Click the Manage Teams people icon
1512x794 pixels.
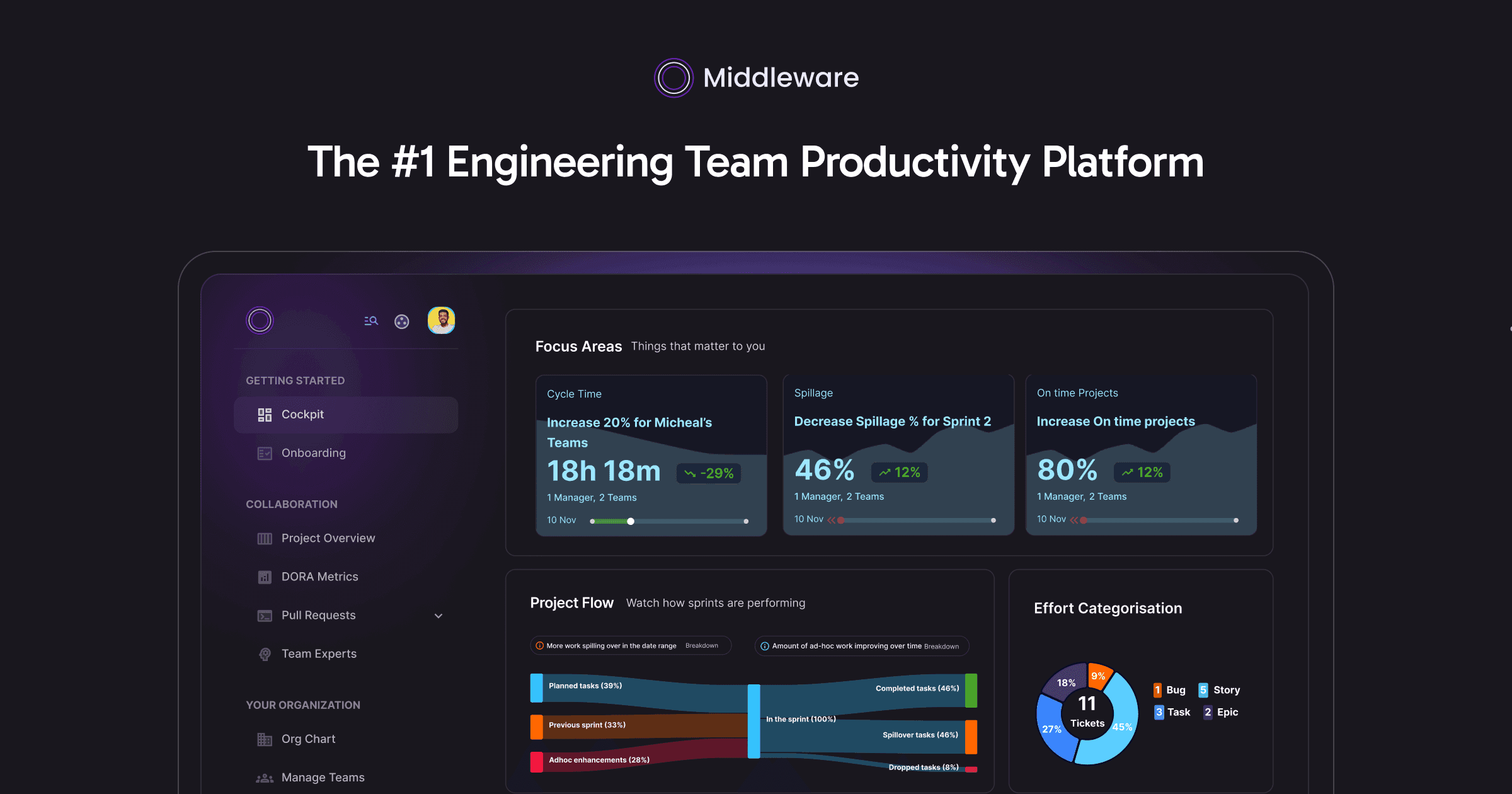click(x=265, y=778)
